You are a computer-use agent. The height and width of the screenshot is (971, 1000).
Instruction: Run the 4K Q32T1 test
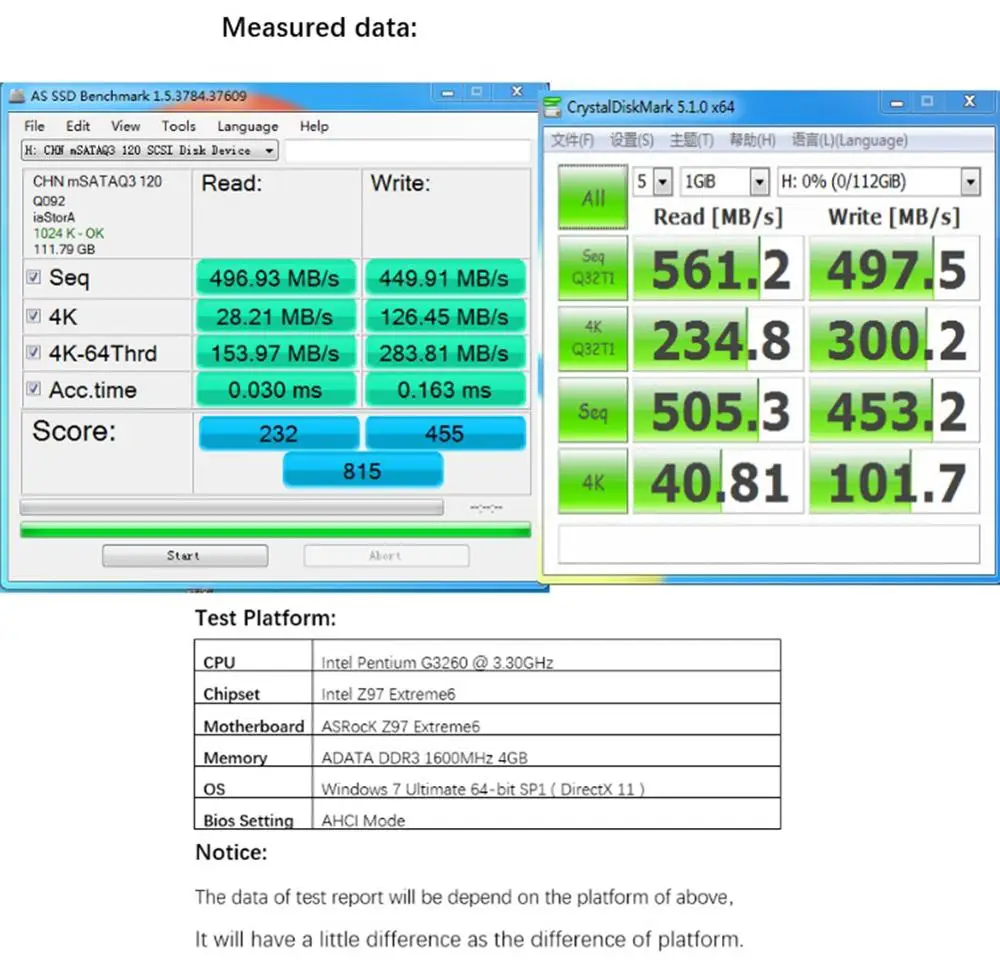tap(592, 338)
